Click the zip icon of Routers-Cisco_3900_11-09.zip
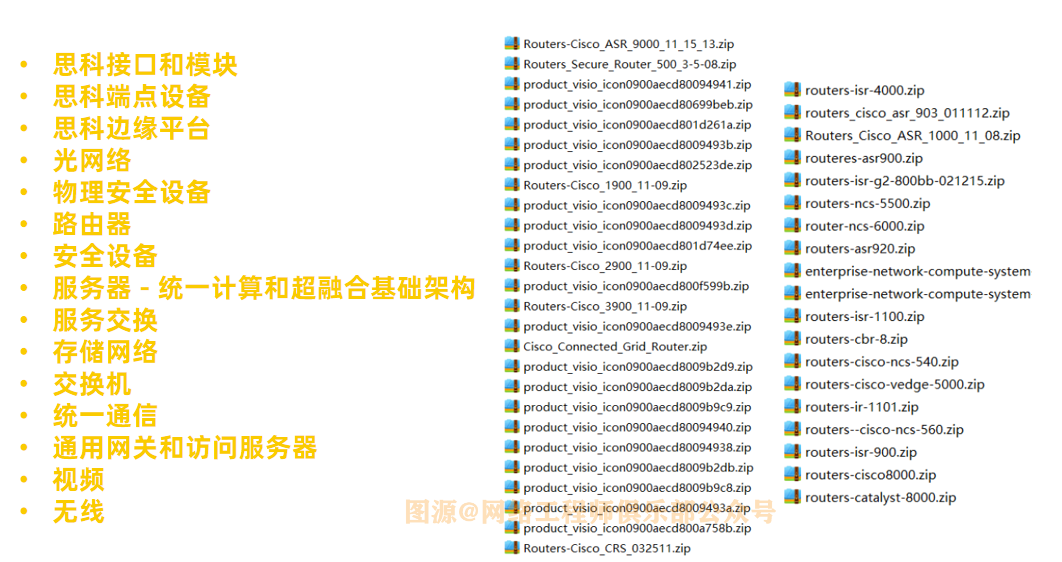The width and height of the screenshot is (1062, 562). point(512,306)
